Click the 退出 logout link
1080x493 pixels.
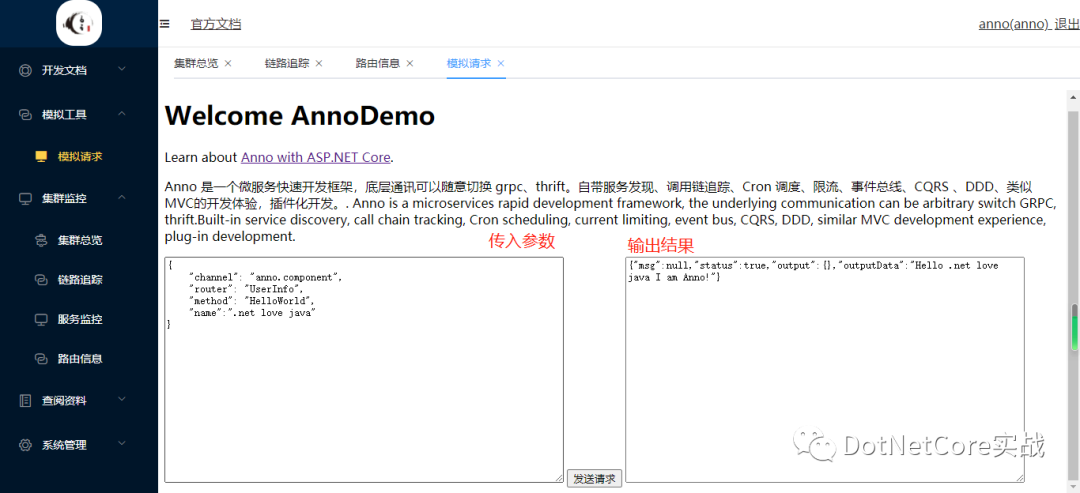[1067, 25]
